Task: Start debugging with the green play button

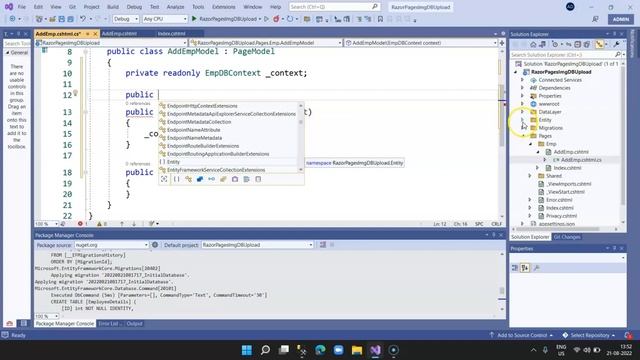Action: 194,19
